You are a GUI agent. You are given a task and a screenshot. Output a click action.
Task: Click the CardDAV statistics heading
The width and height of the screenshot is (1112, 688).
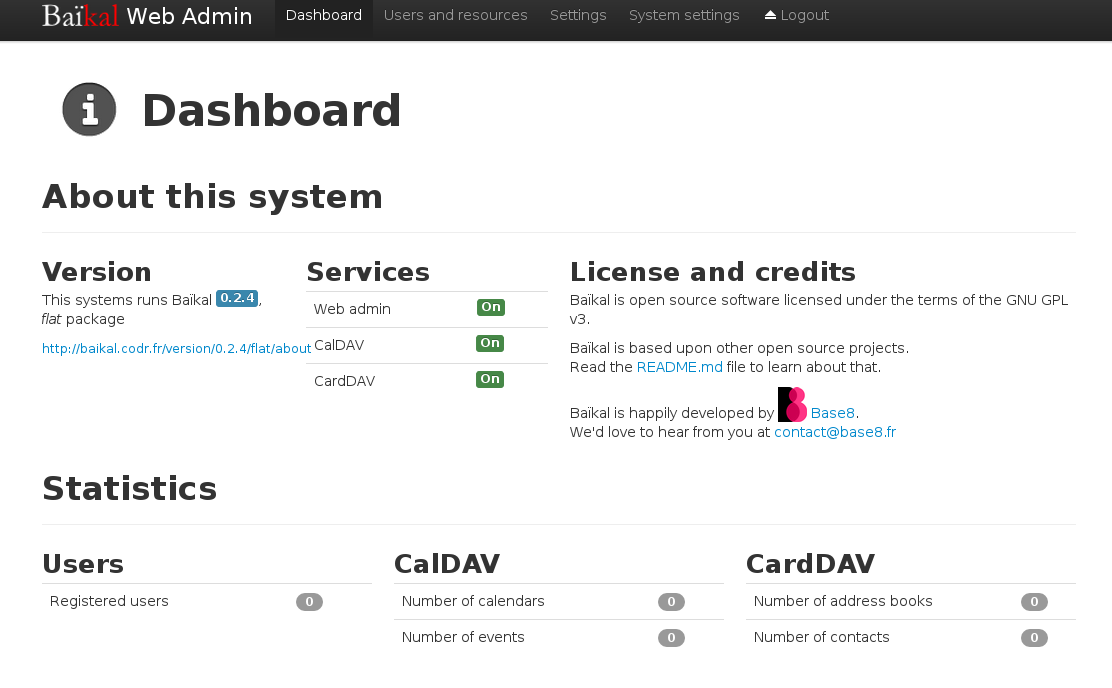click(811, 564)
